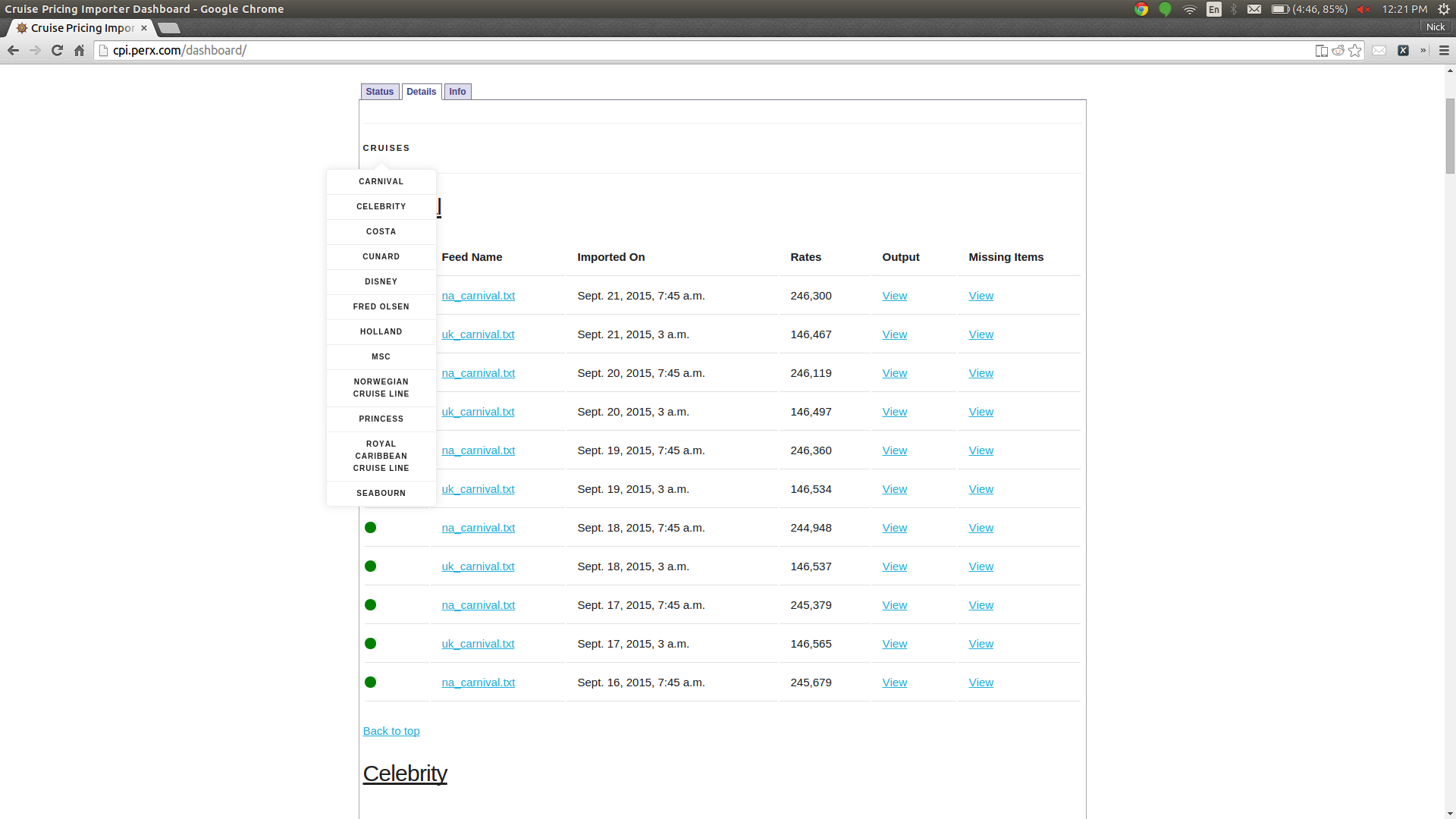Choose Norwegian Cruise Line menu entry
The image size is (1456, 819).
381,388
